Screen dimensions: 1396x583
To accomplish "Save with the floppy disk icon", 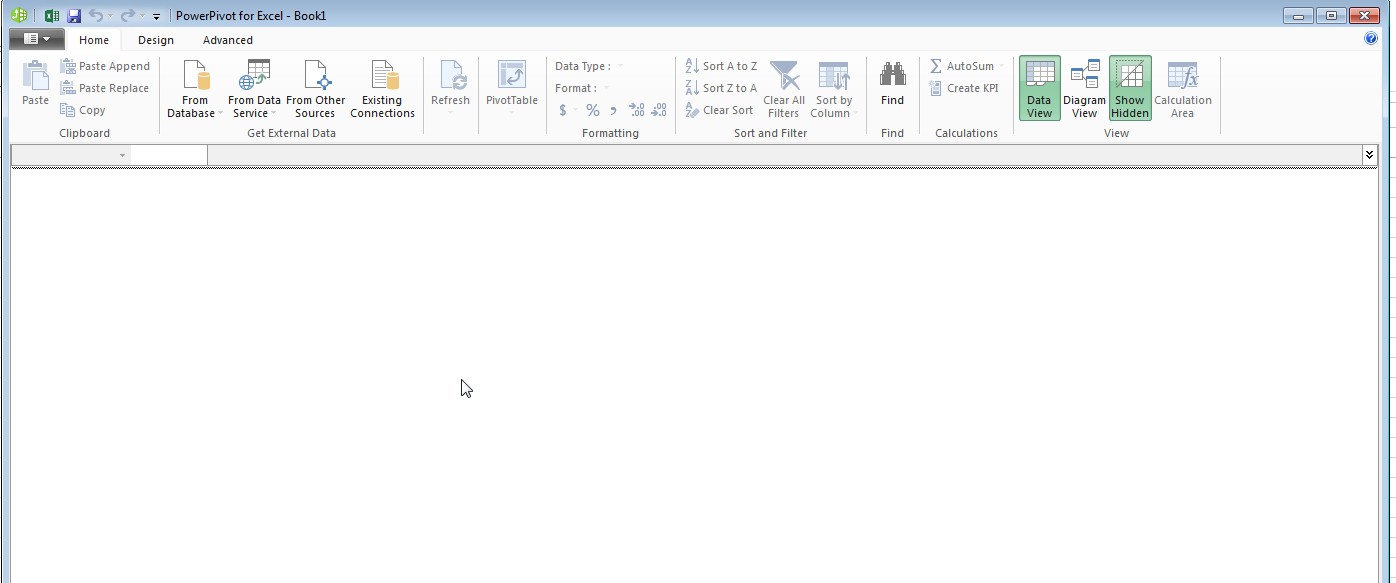I will pos(74,15).
